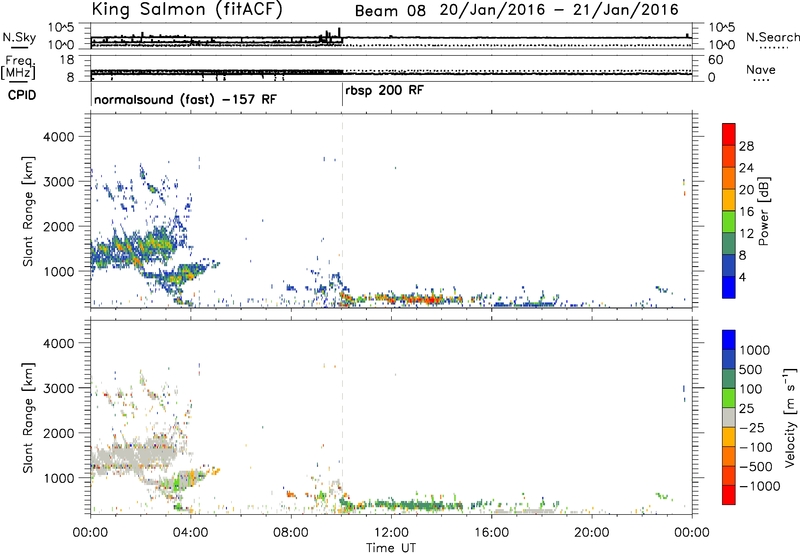Click the gray segment of Velocity color bar

coord(729,417)
